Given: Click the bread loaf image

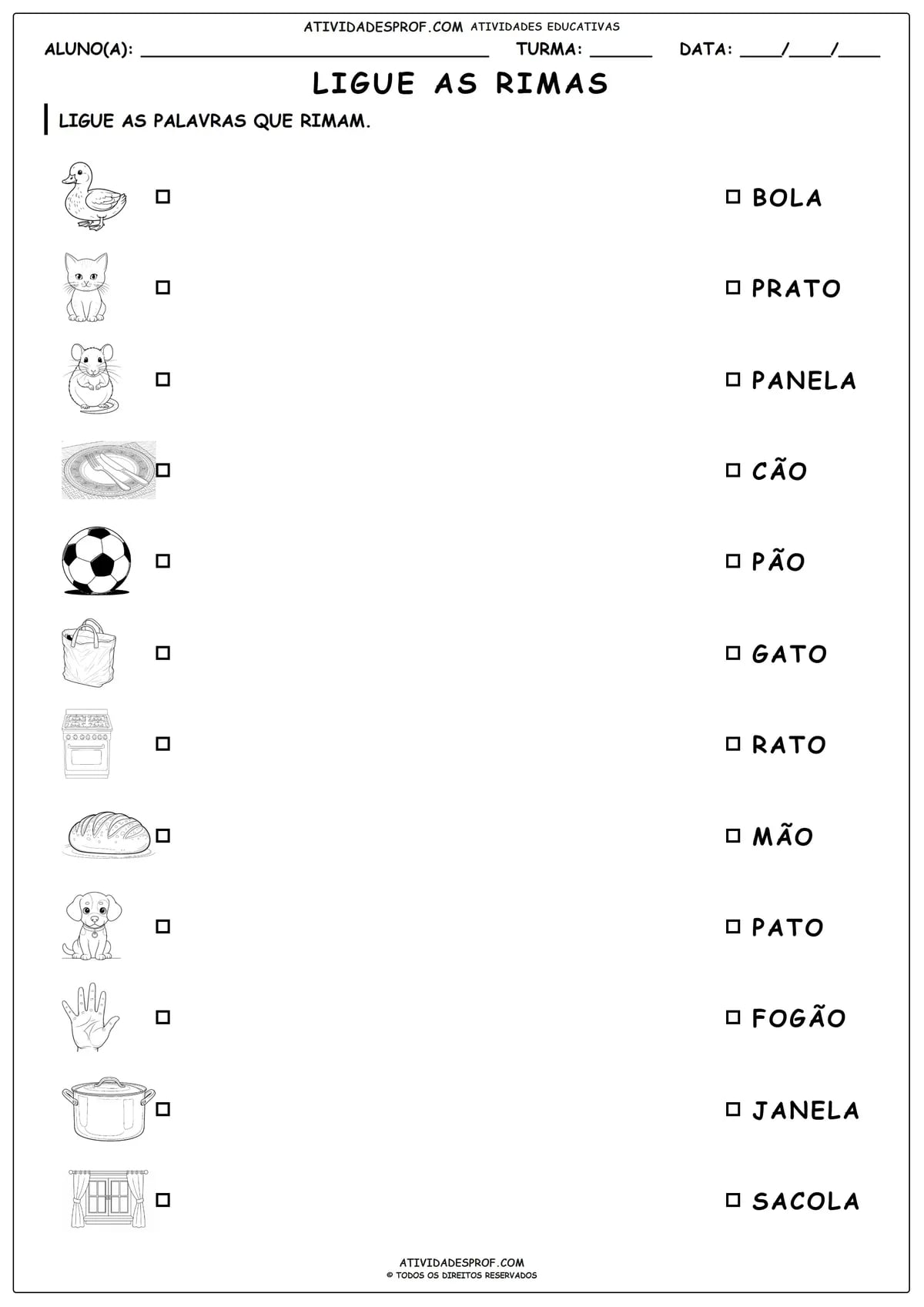Looking at the screenshot, I should pos(109,833).
